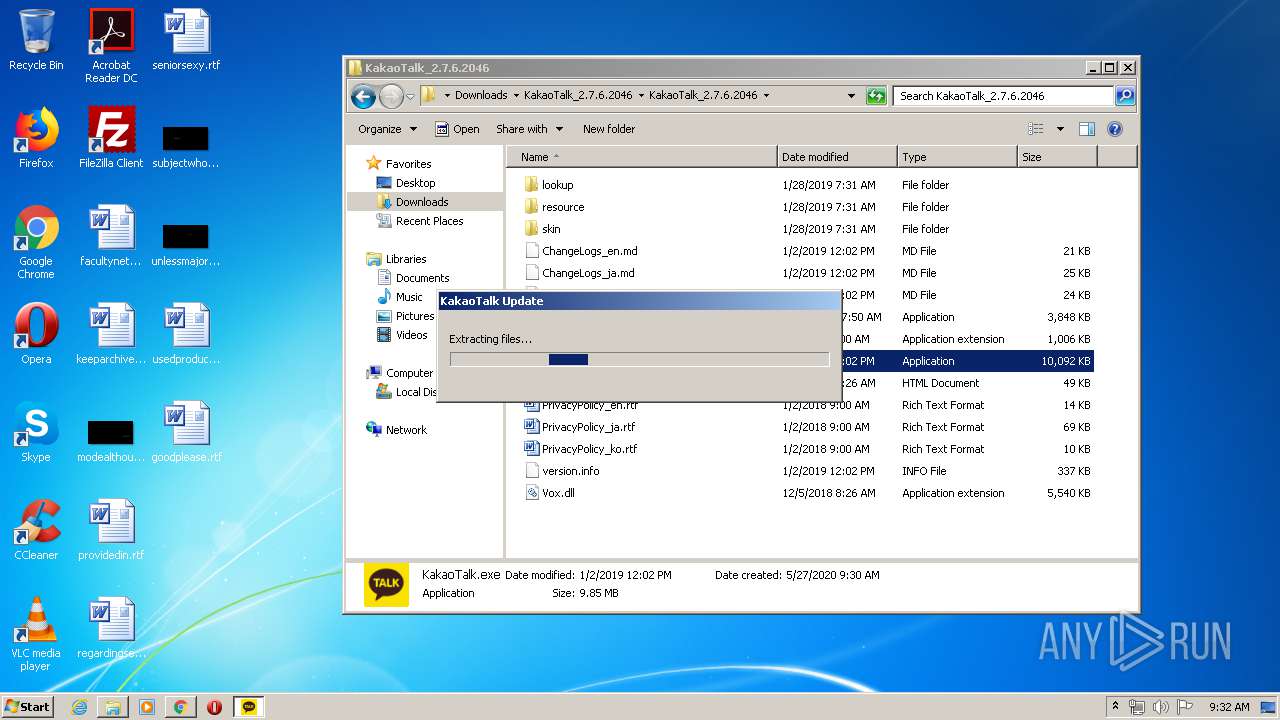Show hidden tray icons arrow
This screenshot has height=720, width=1280.
[1115, 706]
